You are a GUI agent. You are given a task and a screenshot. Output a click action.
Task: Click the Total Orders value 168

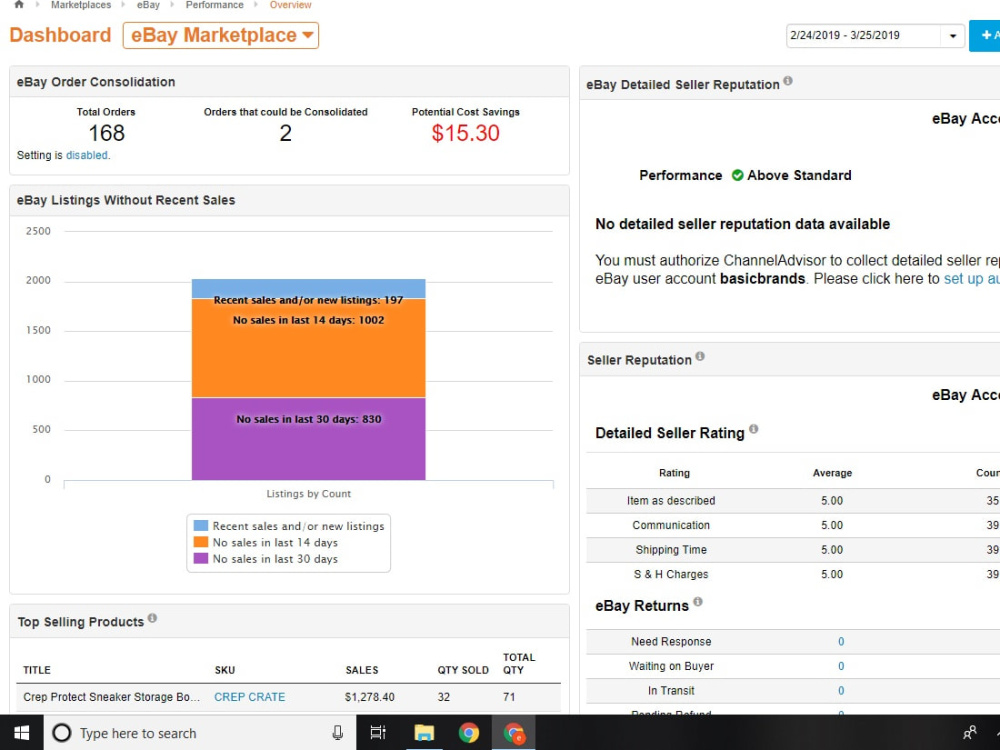coord(107,133)
